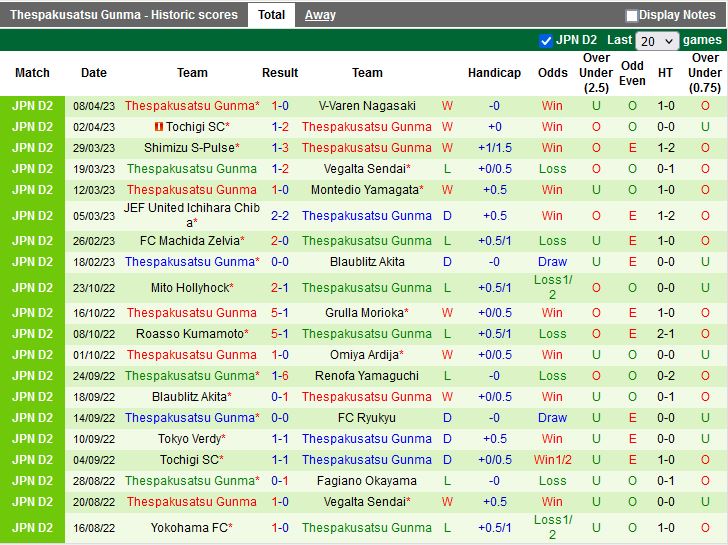Click the Handicap column header
The width and height of the screenshot is (728, 545).
494,73
